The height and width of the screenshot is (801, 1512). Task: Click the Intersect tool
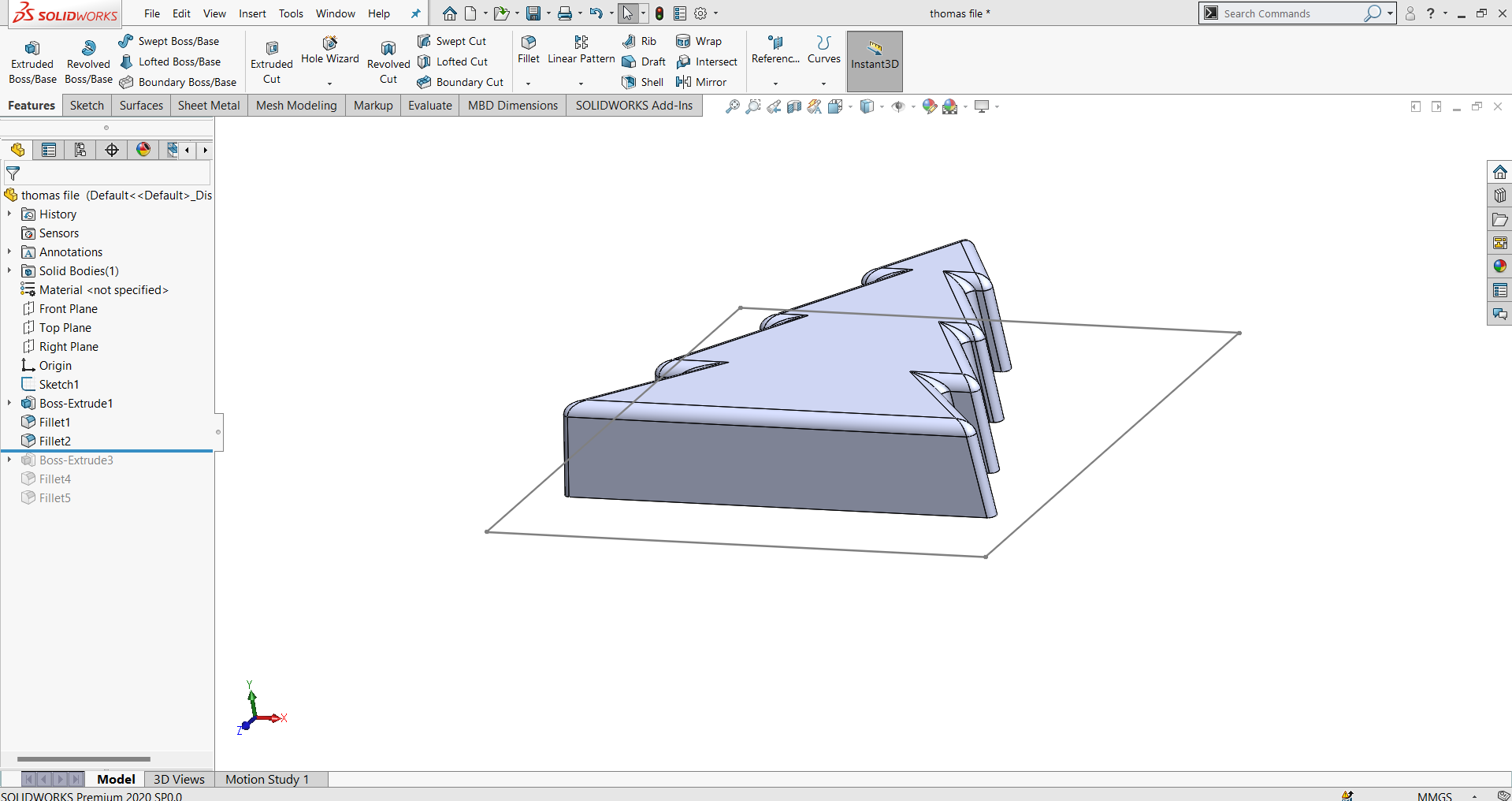click(707, 61)
